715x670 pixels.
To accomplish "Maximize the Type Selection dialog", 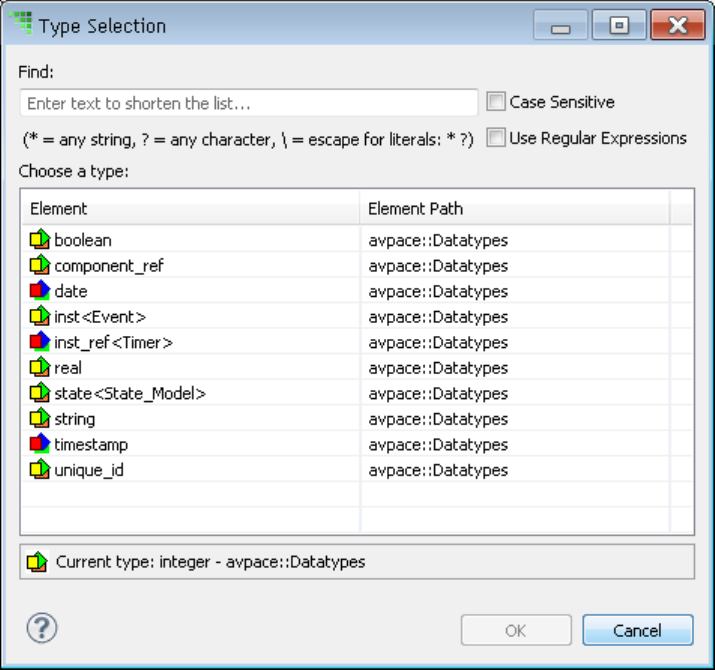I will click(x=619, y=27).
